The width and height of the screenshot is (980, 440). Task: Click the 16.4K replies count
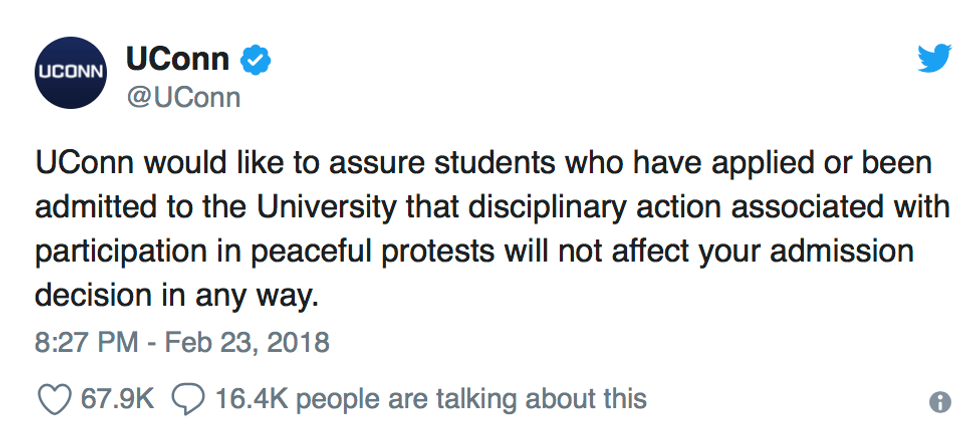(251, 399)
